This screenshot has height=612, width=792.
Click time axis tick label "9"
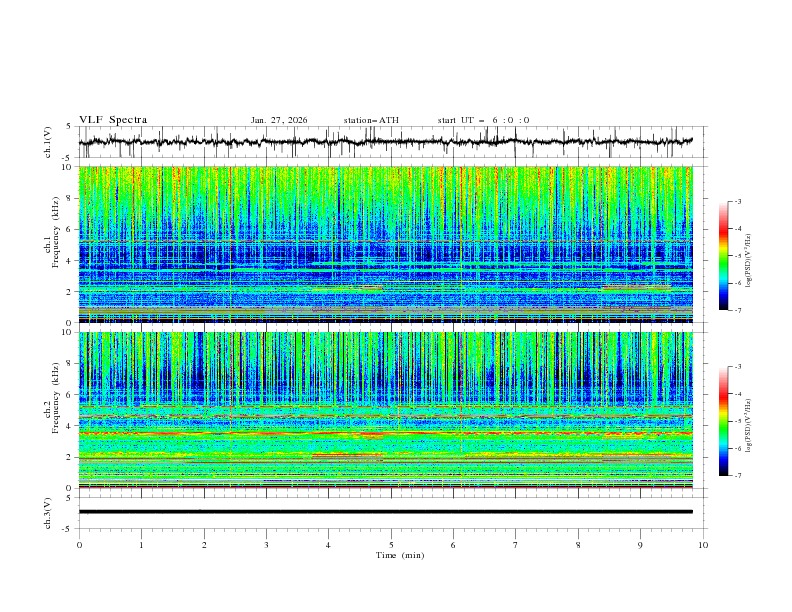tap(640, 545)
